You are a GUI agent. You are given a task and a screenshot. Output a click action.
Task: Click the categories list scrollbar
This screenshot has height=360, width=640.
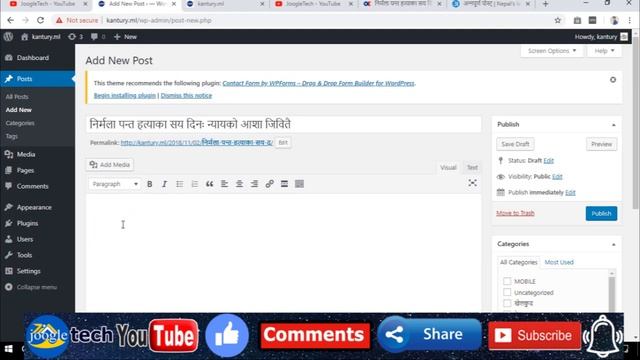pos(611,292)
